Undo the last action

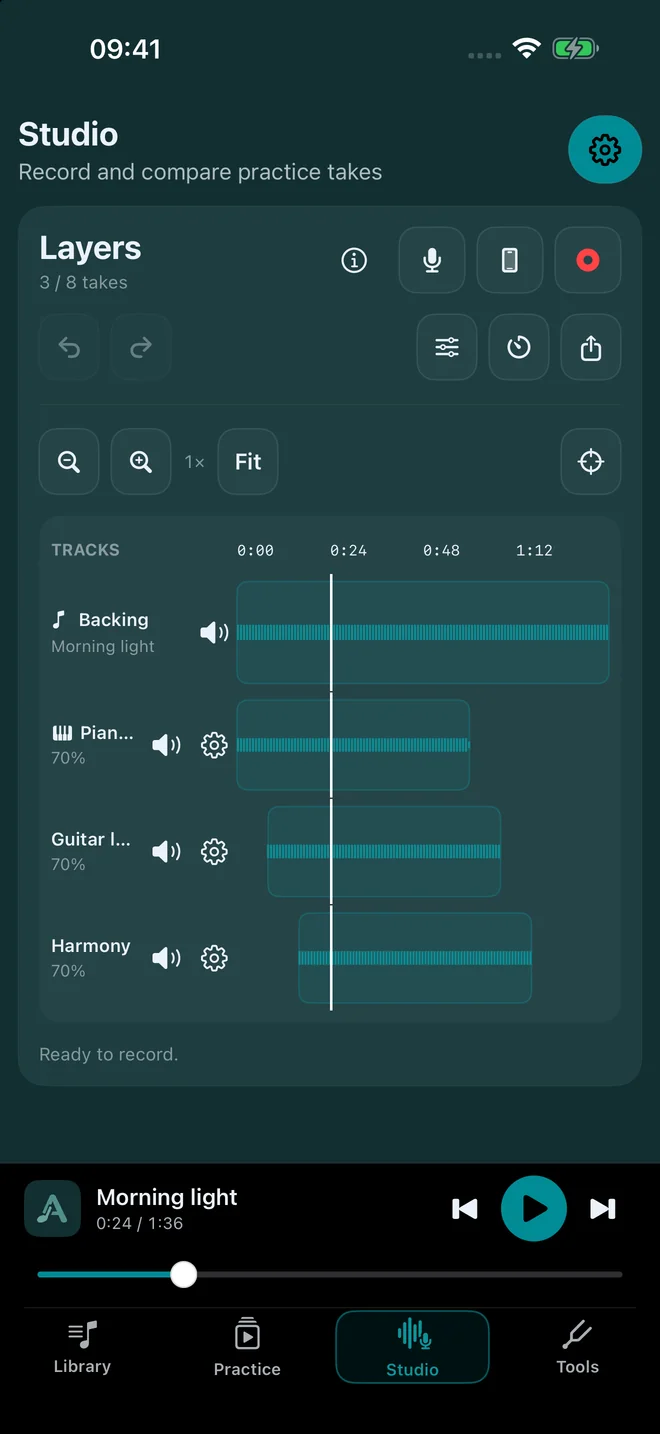point(69,347)
